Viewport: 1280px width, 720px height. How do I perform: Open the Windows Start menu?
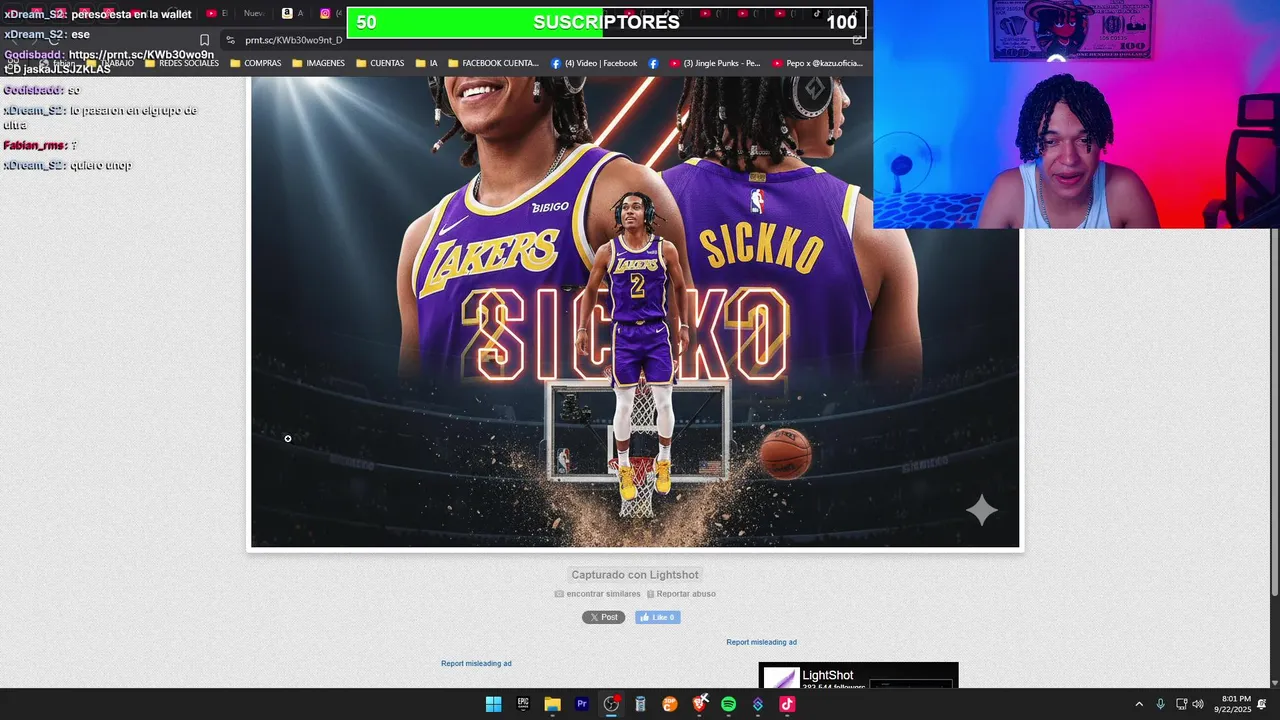pyautogui.click(x=493, y=704)
